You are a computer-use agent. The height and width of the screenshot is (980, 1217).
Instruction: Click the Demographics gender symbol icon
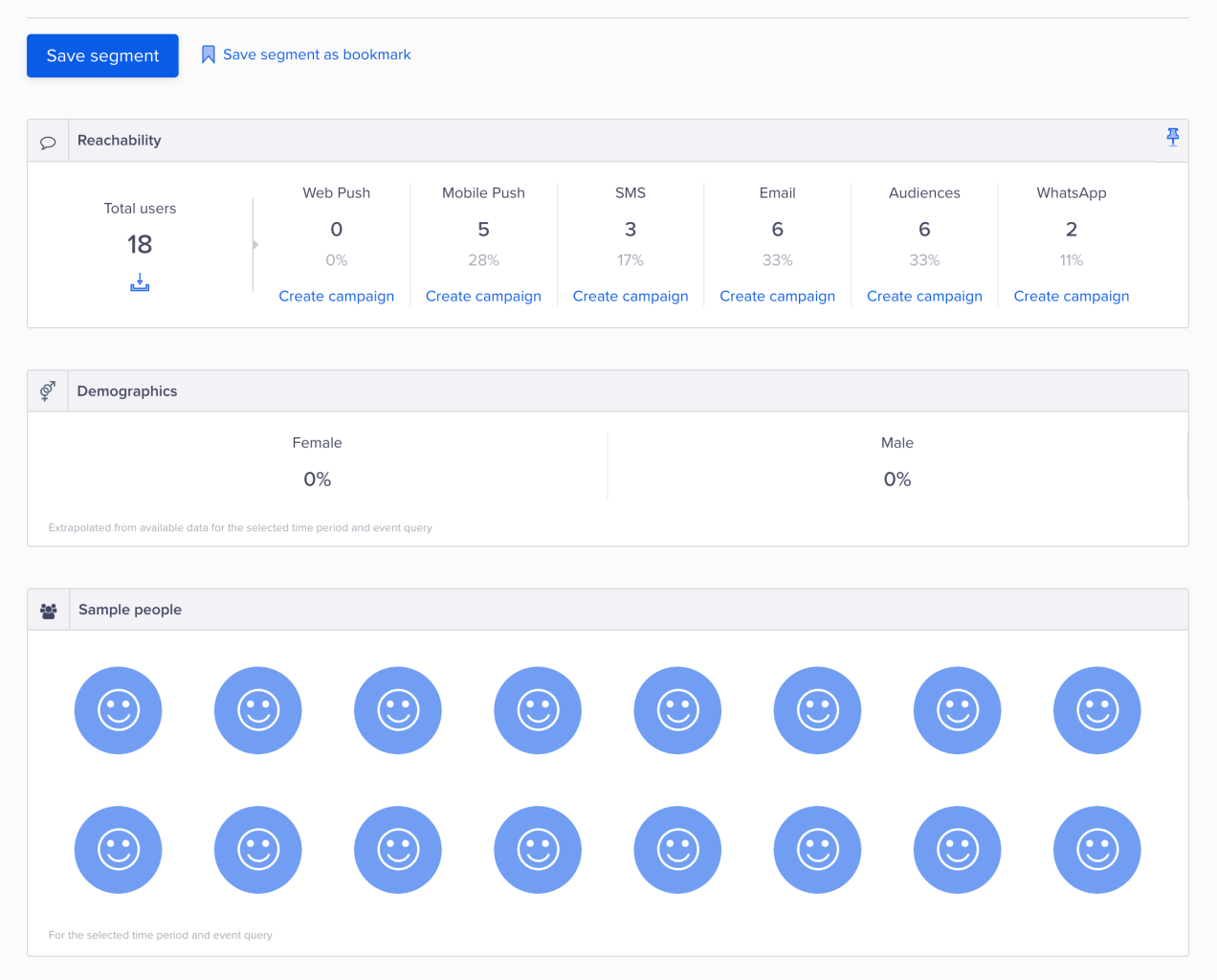48,391
